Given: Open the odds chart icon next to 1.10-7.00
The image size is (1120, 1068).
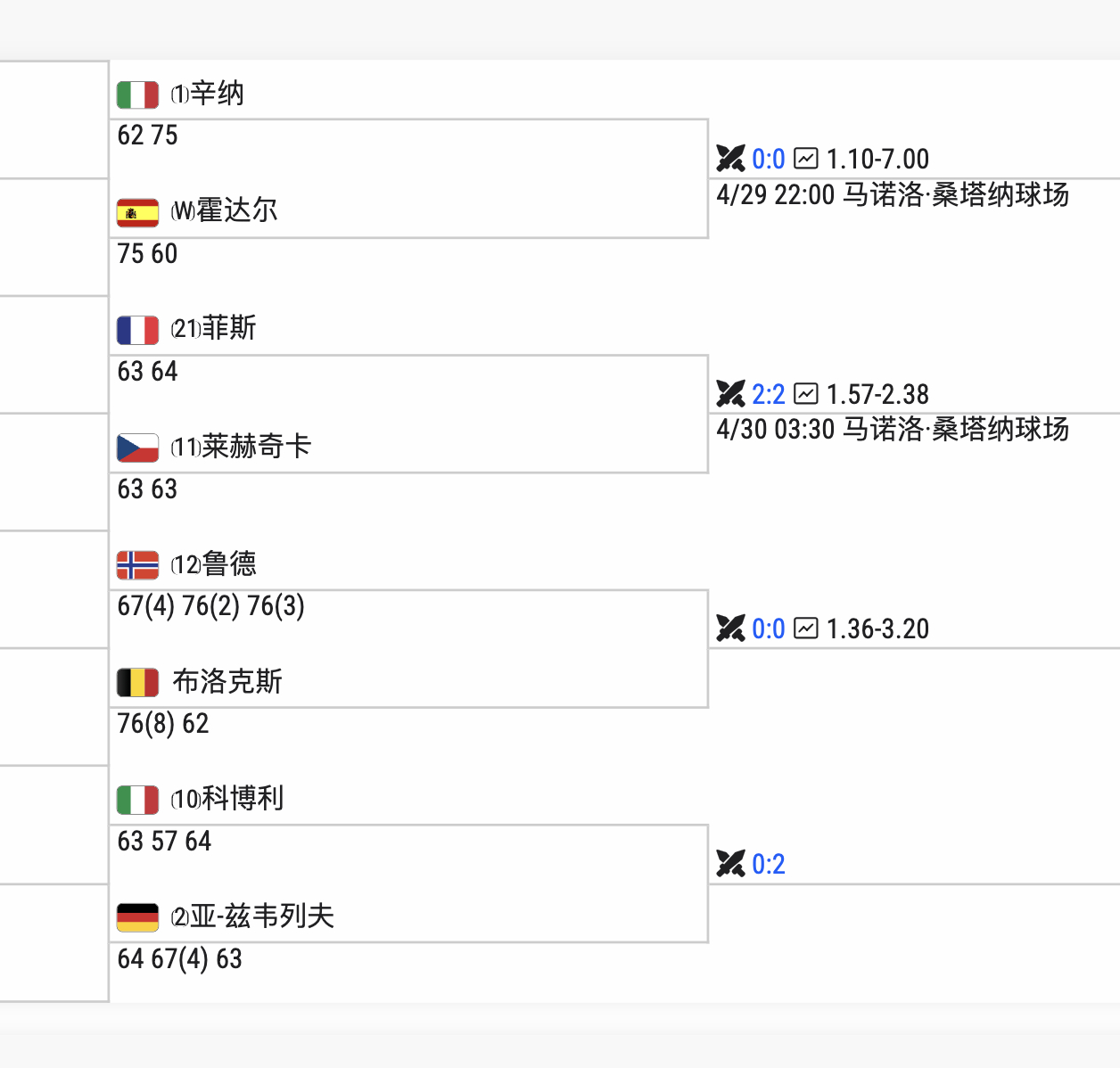Looking at the screenshot, I should [x=805, y=159].
